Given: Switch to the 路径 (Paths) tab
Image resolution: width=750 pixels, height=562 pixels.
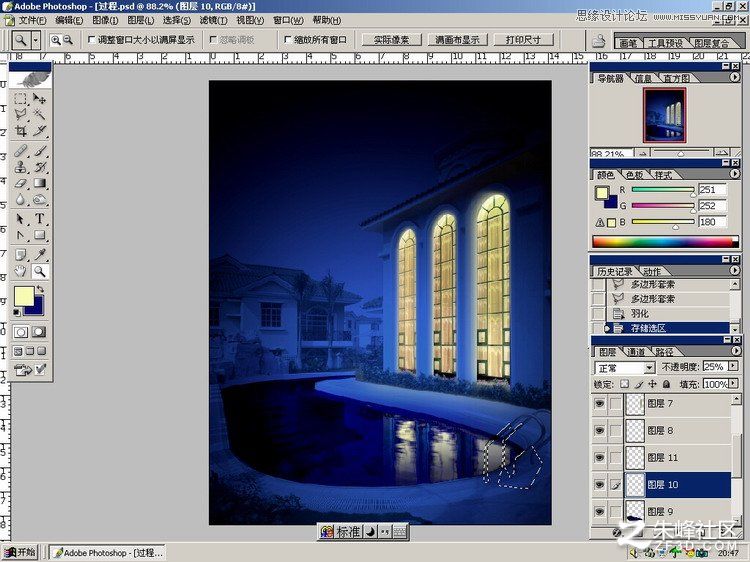Looking at the screenshot, I should pyautogui.click(x=664, y=352).
